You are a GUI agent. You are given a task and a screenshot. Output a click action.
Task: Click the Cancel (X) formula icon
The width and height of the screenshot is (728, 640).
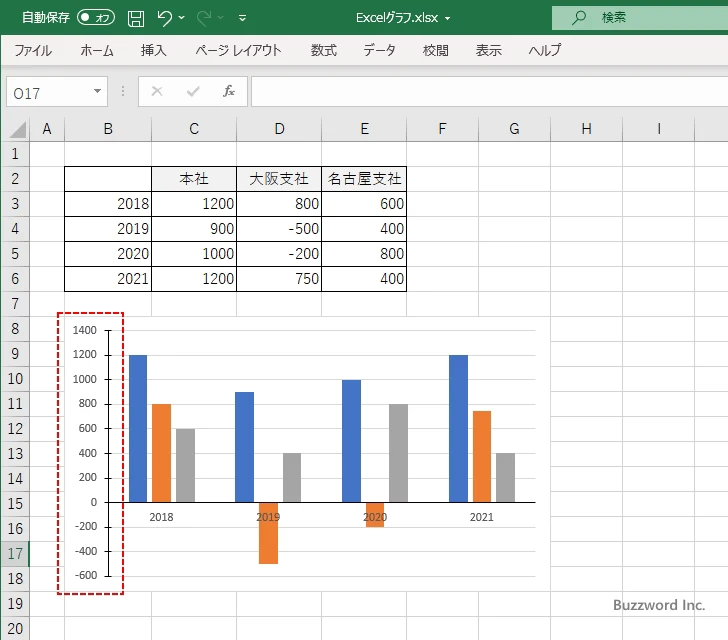(157, 91)
